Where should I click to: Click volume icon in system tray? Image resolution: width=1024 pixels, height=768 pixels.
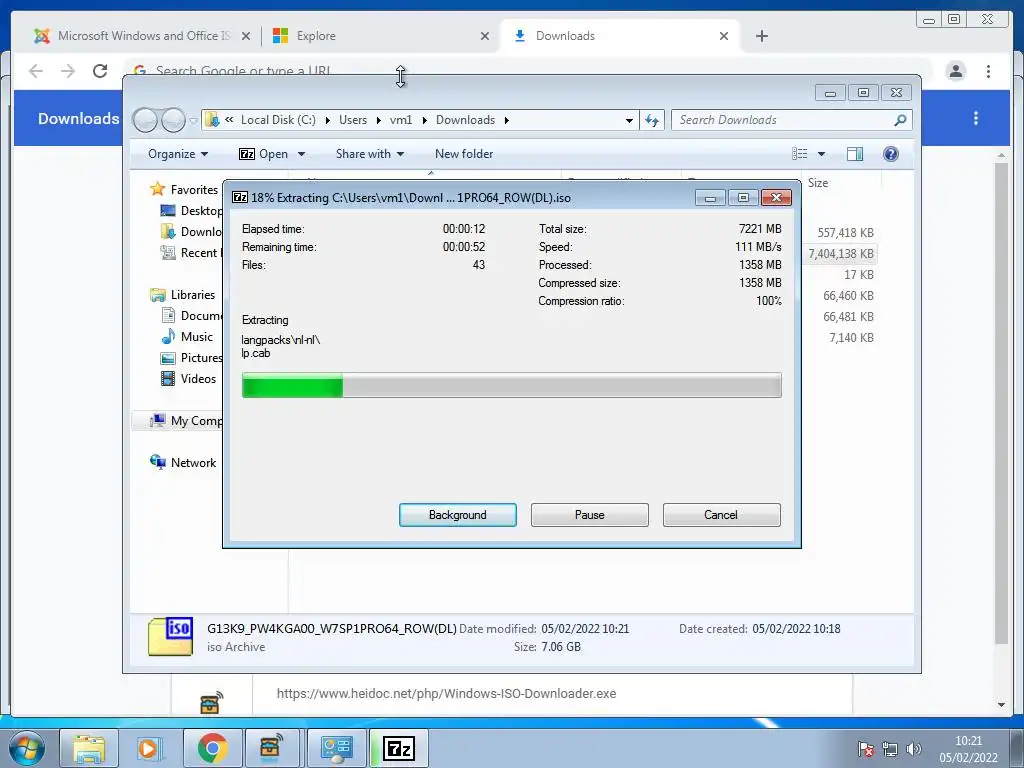pos(914,749)
